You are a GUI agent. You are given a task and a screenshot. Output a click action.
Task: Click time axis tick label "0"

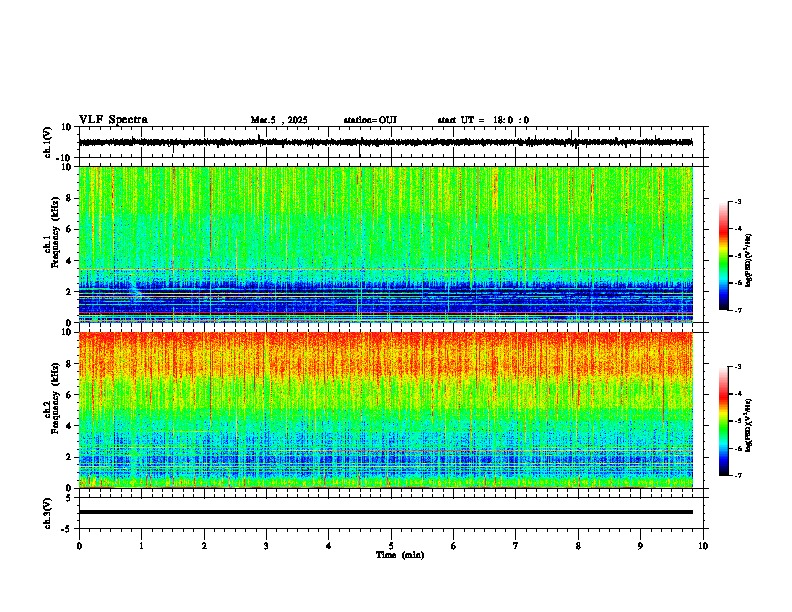point(79,546)
